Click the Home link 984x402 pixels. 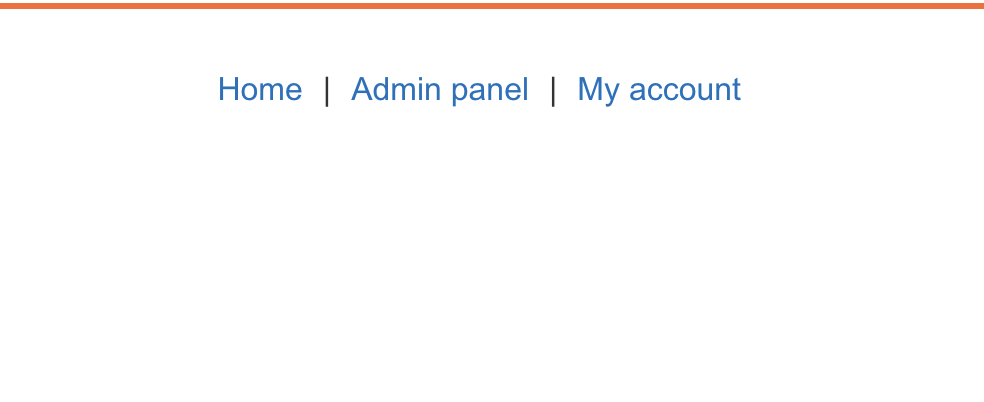pos(259,90)
